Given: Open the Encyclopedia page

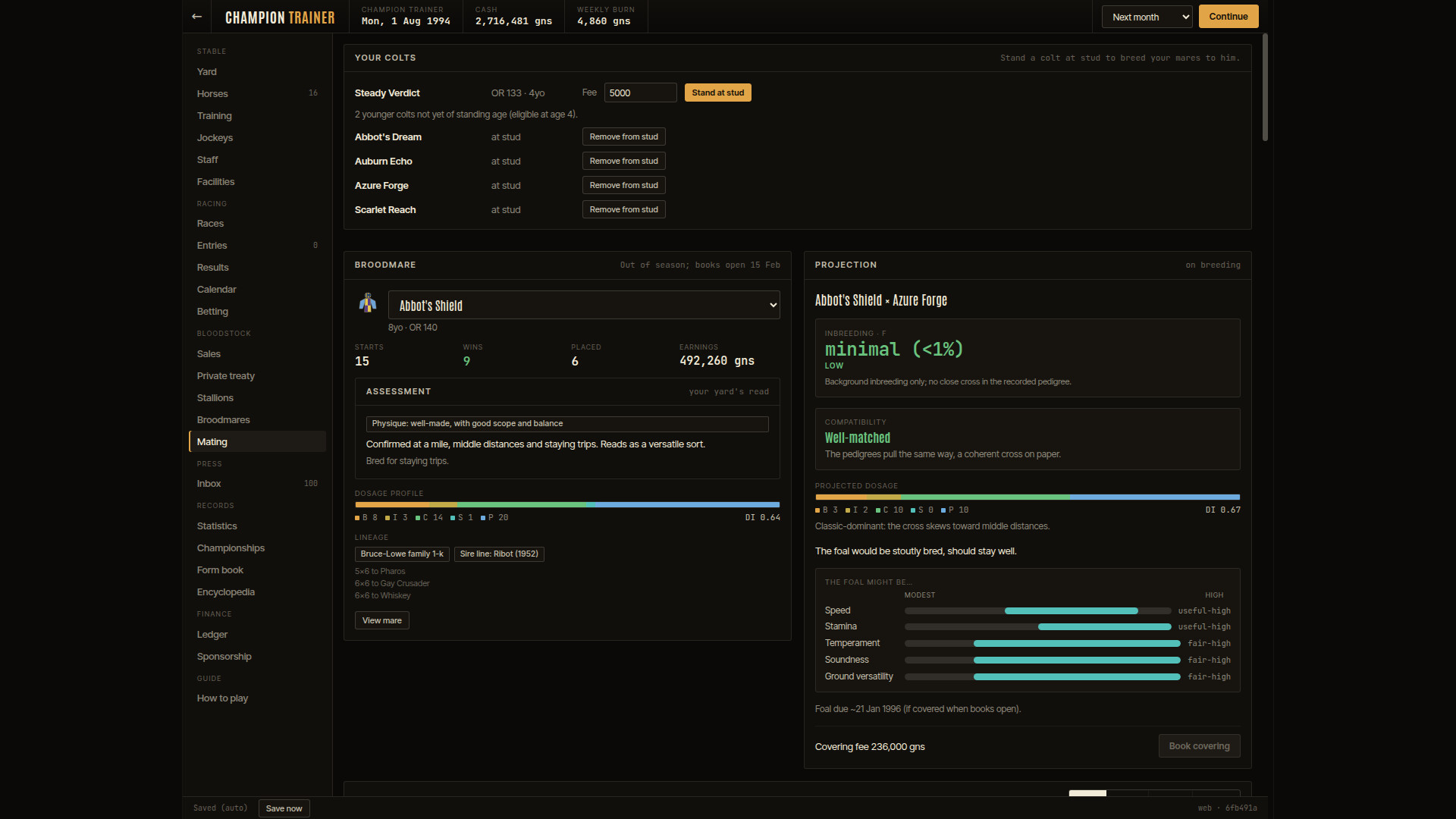Looking at the screenshot, I should (x=257, y=592).
